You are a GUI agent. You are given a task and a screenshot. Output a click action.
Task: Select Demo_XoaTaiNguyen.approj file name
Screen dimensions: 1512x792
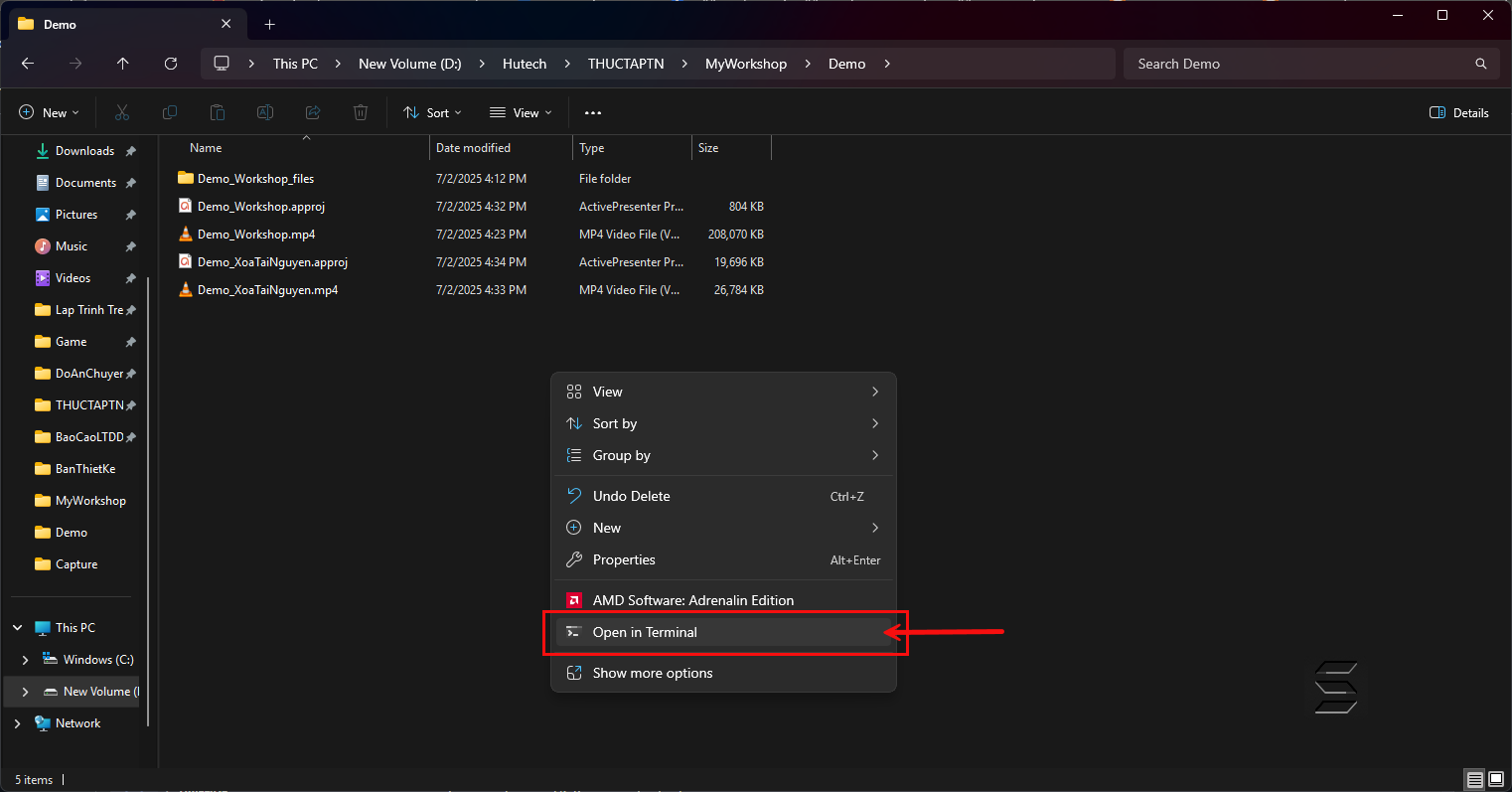272,262
